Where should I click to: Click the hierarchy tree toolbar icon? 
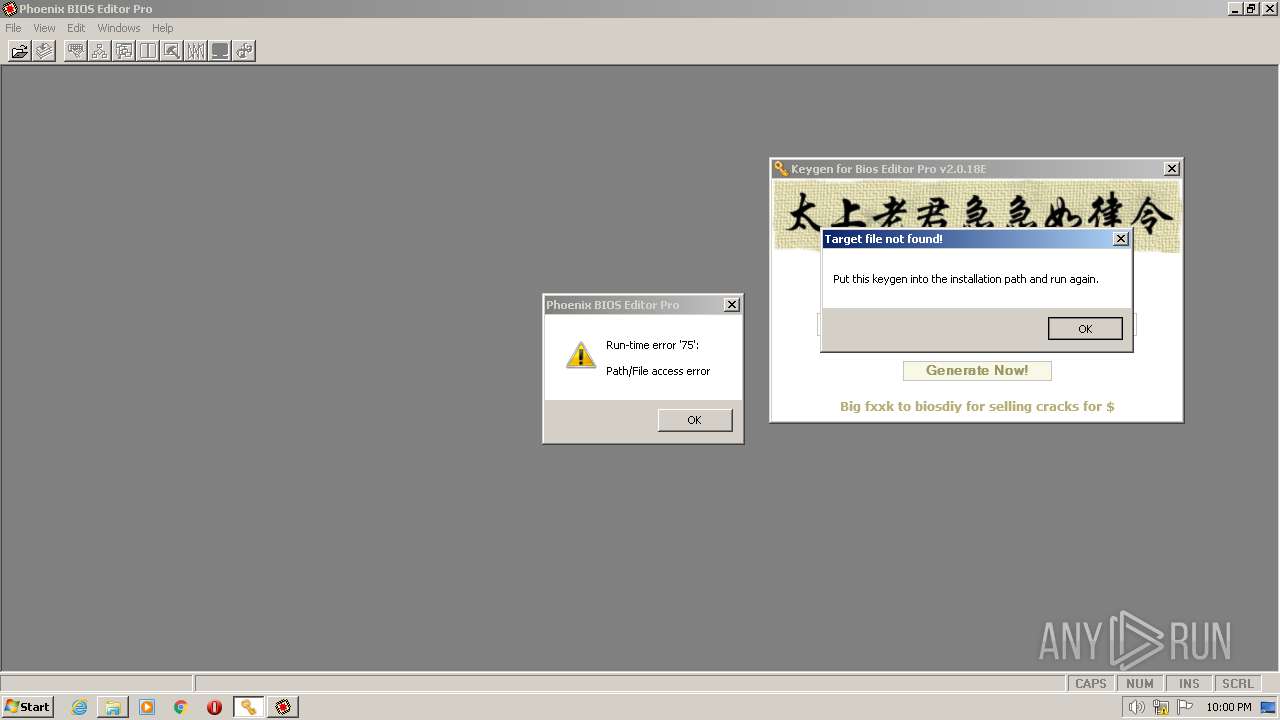(100, 51)
